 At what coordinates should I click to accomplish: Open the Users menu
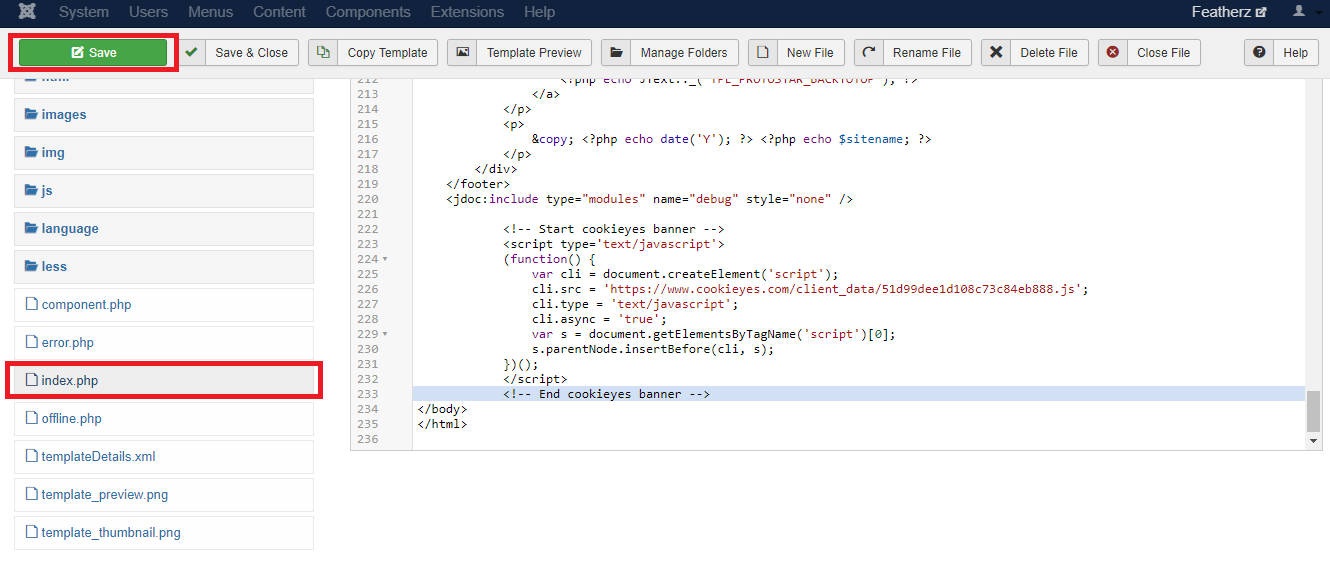pos(149,12)
